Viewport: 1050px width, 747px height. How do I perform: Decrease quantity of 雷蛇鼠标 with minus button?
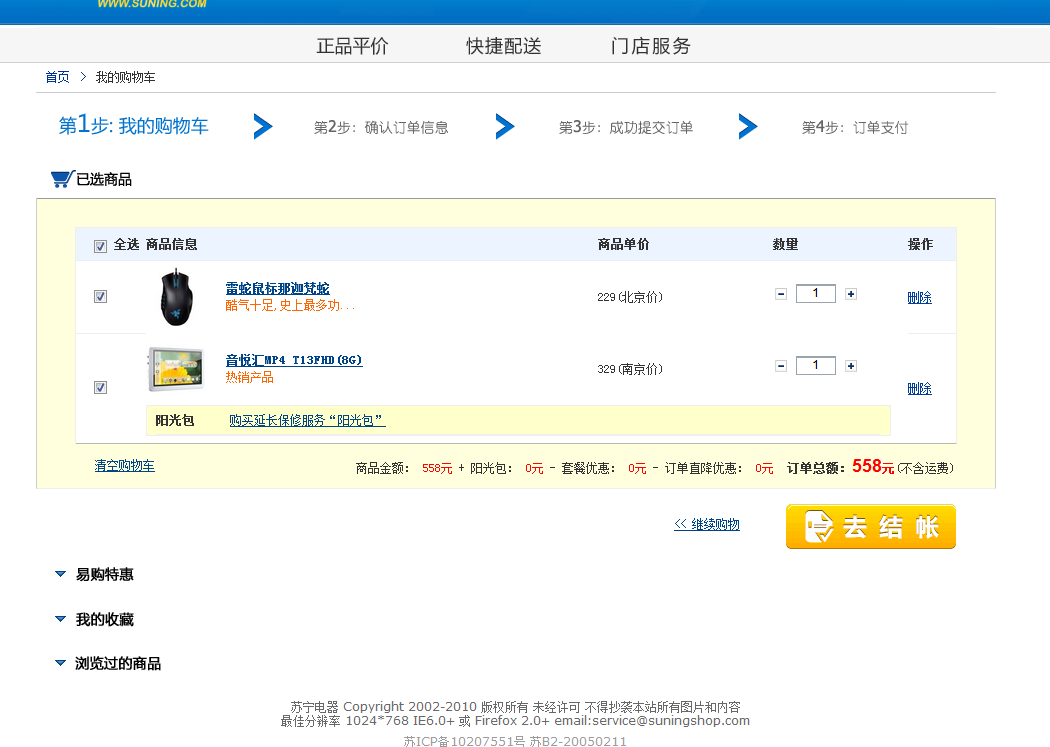pos(781,294)
